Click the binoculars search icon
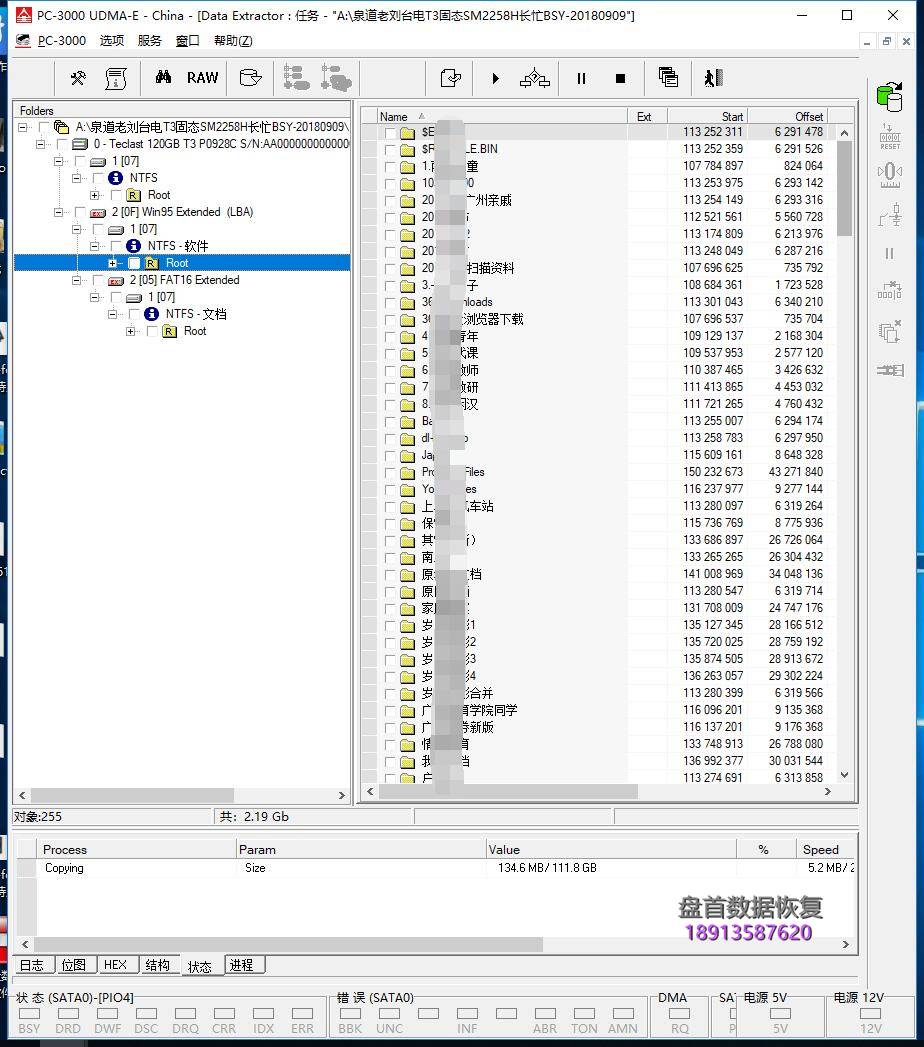The image size is (924, 1047). coord(163,78)
